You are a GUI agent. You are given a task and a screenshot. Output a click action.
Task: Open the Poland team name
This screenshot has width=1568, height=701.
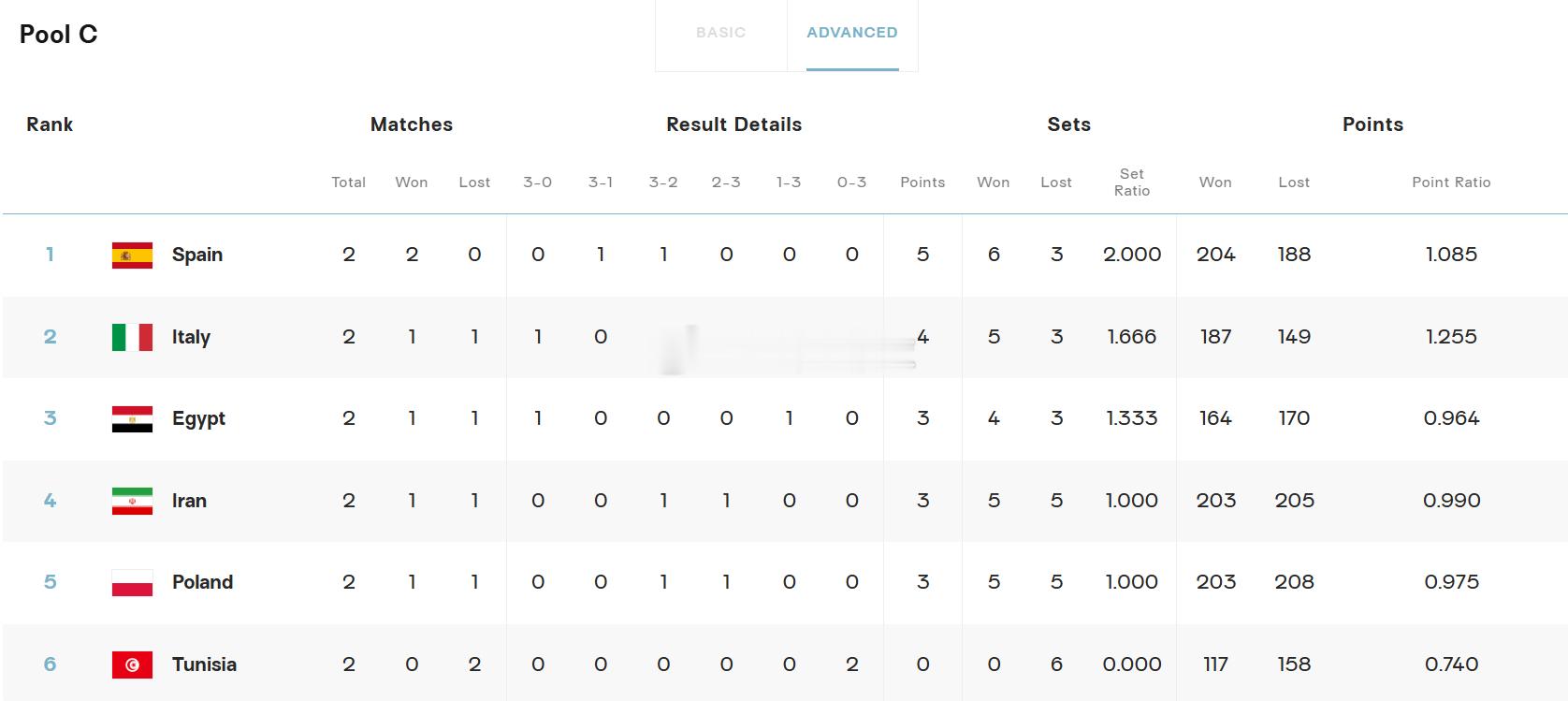click(x=202, y=582)
